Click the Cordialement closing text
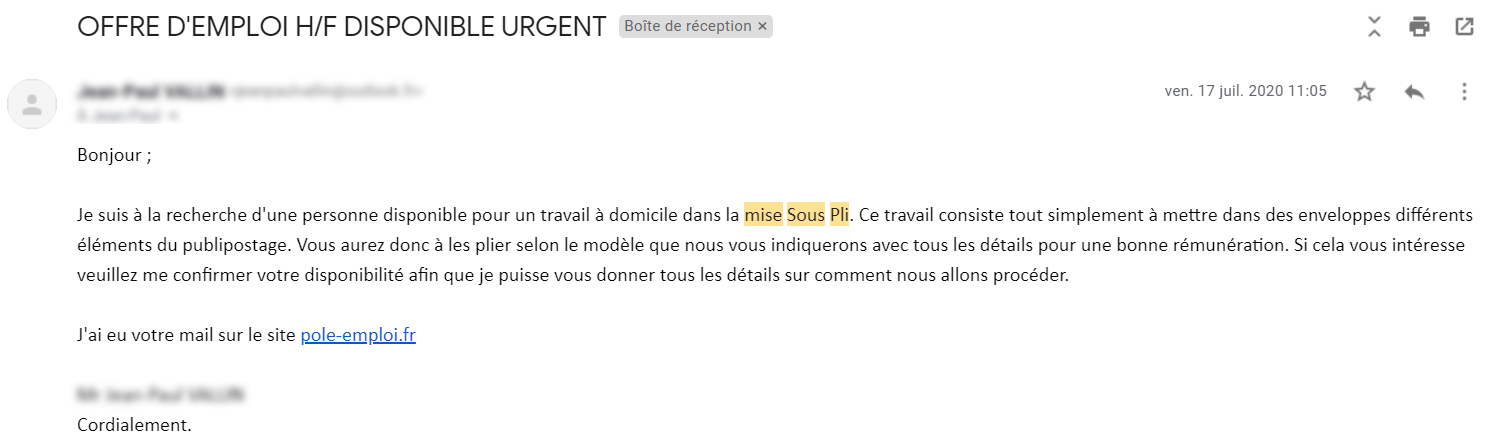1490x438 pixels. [134, 425]
